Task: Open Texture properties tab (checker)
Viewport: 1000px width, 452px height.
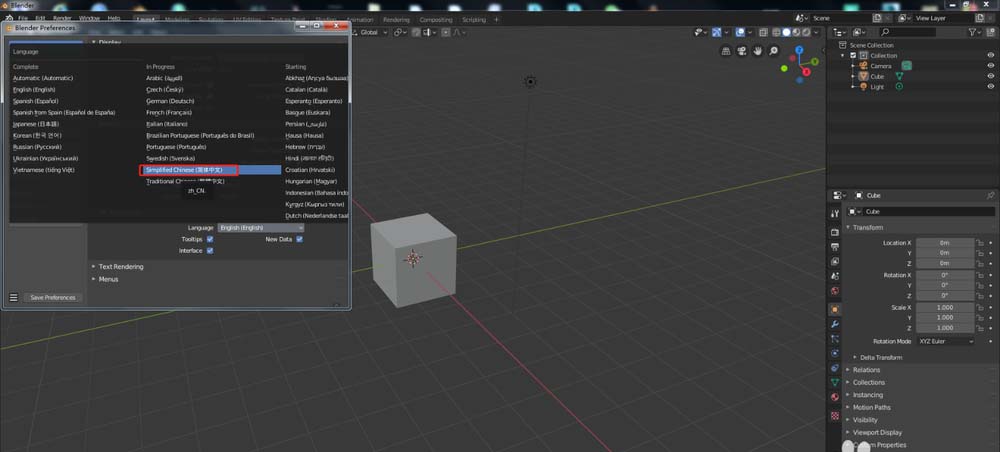Action: (835, 416)
